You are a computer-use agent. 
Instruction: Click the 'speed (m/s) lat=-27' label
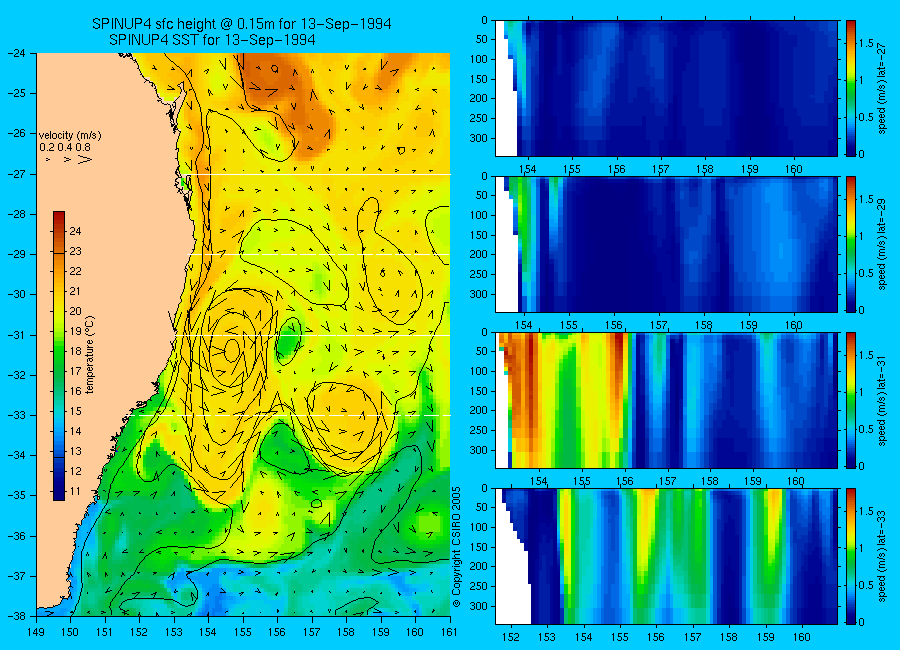(x=883, y=88)
